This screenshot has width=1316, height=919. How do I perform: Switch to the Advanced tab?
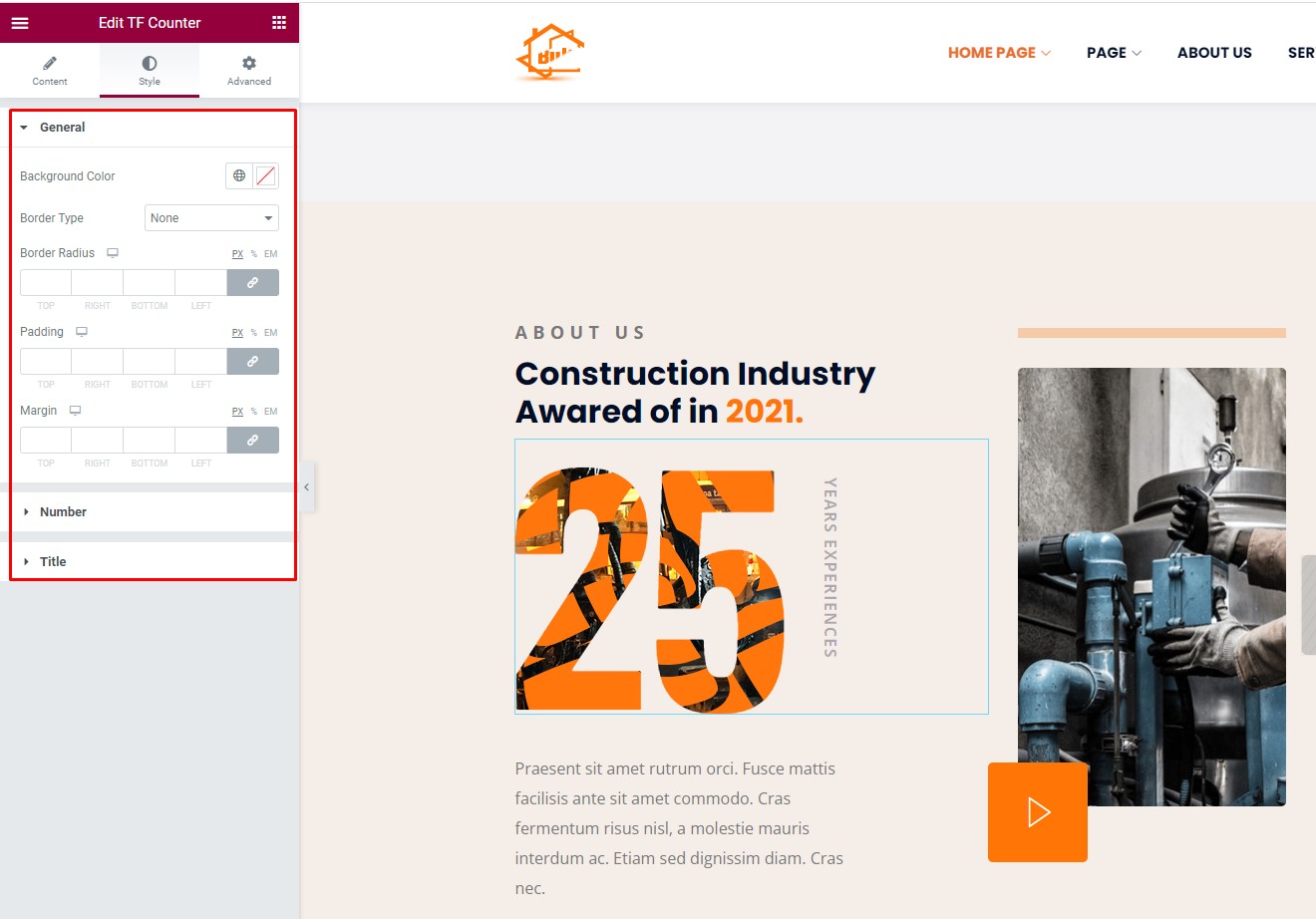point(249,71)
